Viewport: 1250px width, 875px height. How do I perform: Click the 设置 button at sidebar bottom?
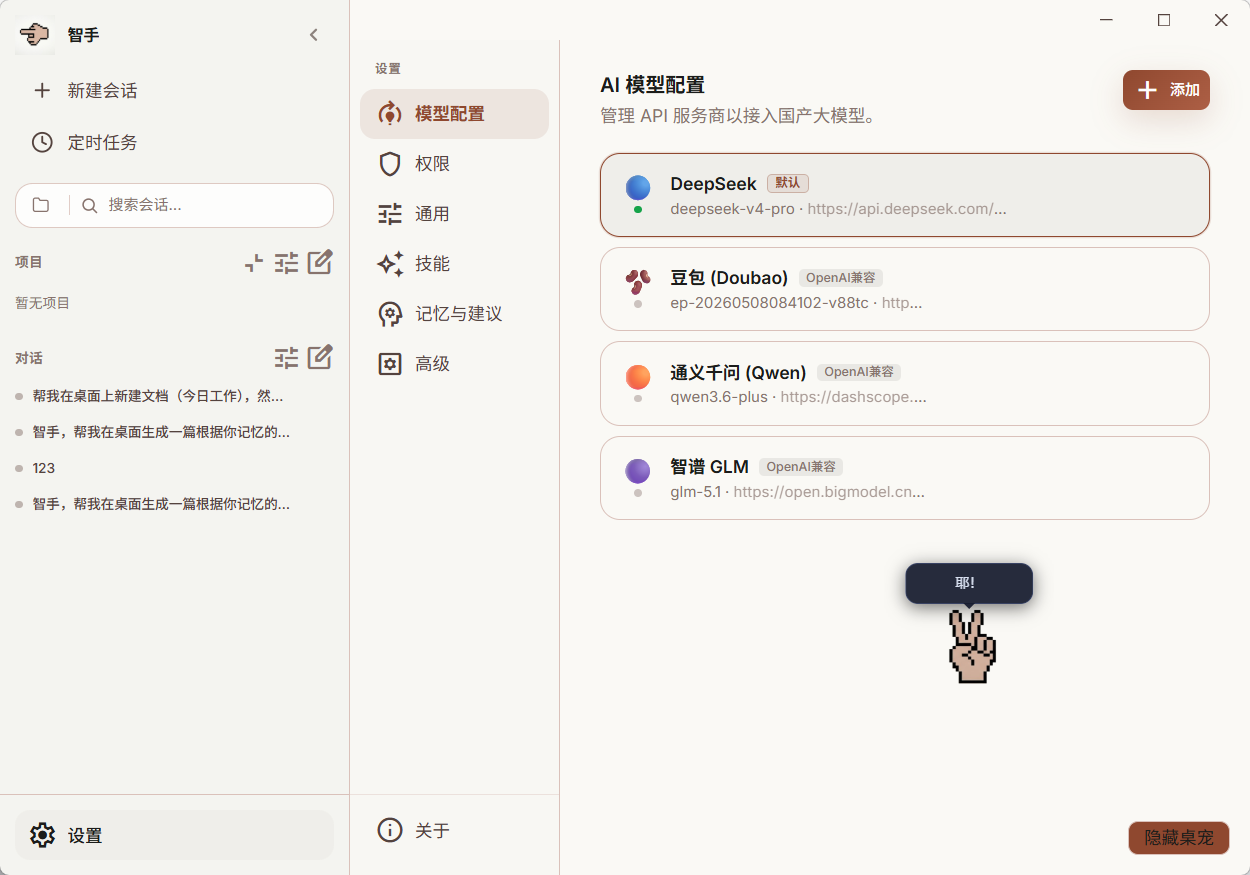point(174,835)
